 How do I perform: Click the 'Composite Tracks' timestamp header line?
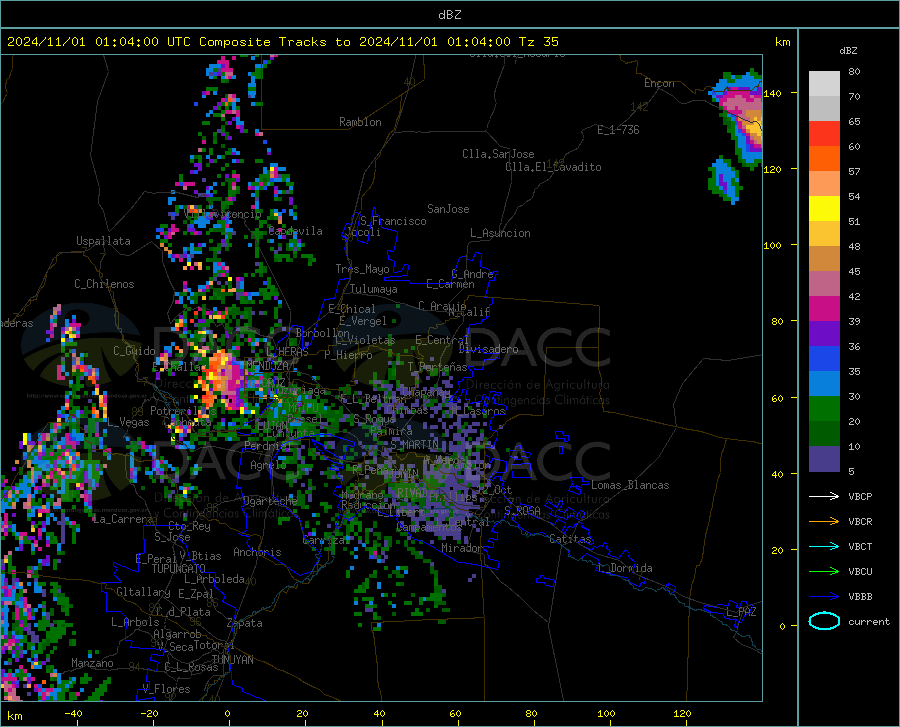pos(283,42)
